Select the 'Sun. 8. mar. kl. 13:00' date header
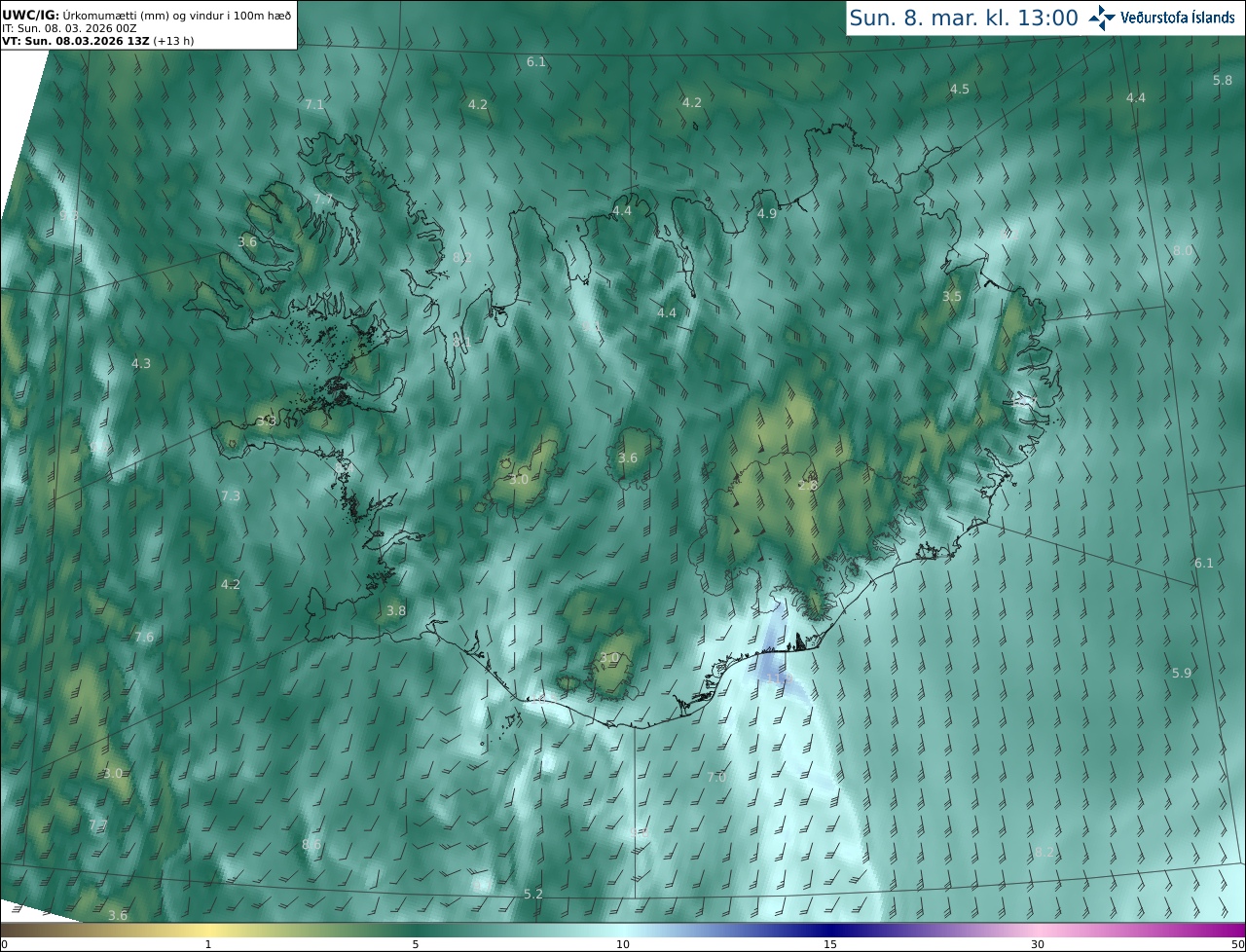The image size is (1246, 952). [964, 18]
